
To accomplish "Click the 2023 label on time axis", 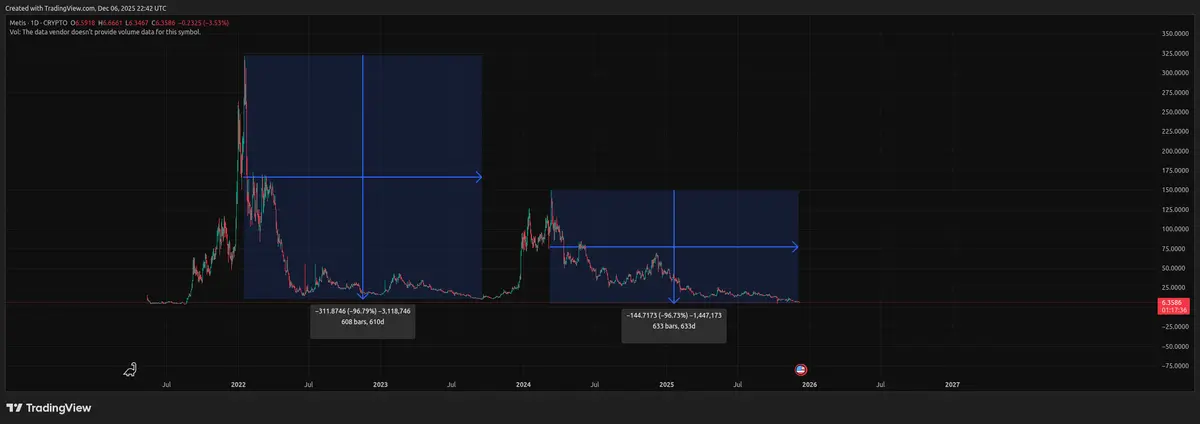I will coord(381,384).
